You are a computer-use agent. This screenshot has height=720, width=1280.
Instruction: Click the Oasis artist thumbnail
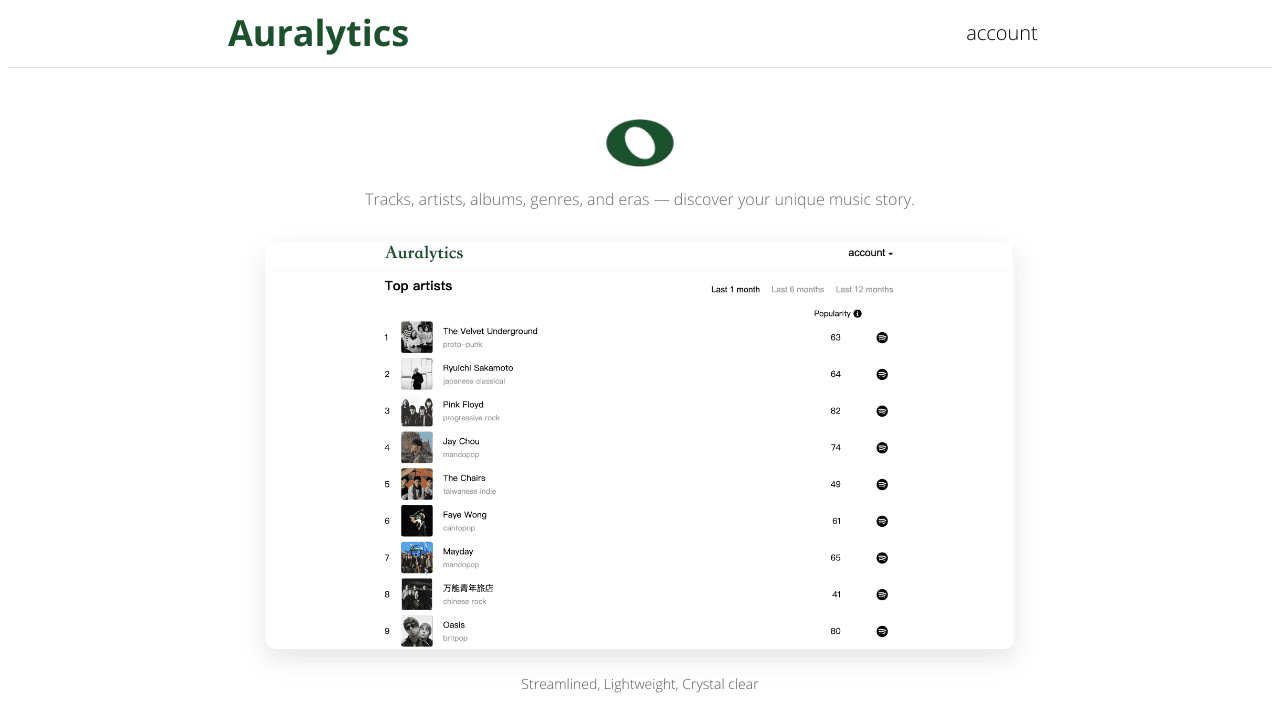click(417, 631)
